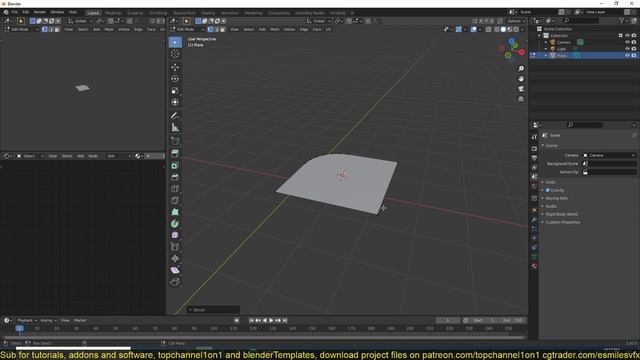Click the viewport pan hand icon
640x360 pixels.
click(x=521, y=79)
